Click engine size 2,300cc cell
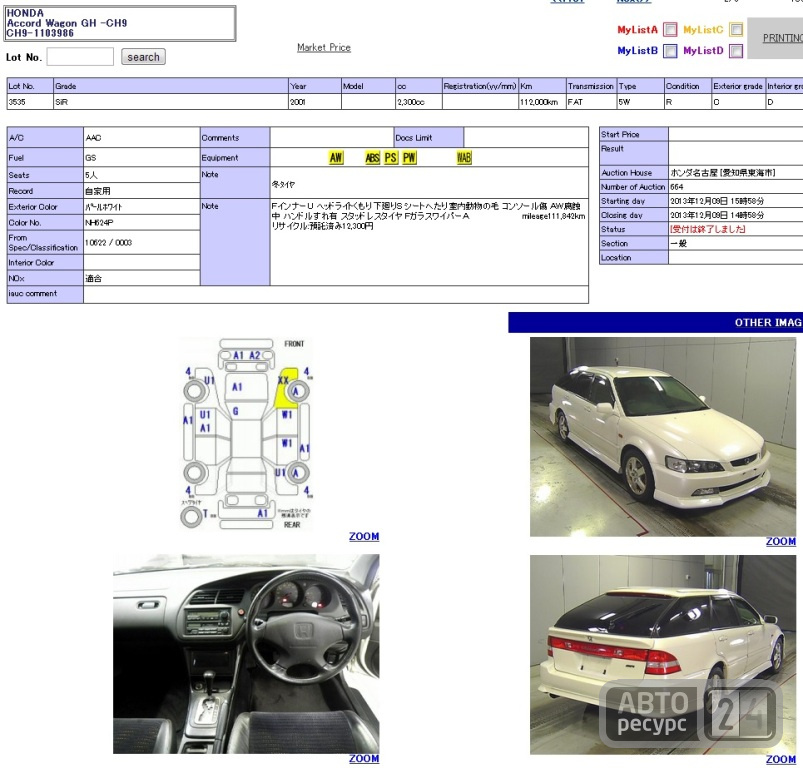This screenshot has width=803, height=768. pos(418,102)
